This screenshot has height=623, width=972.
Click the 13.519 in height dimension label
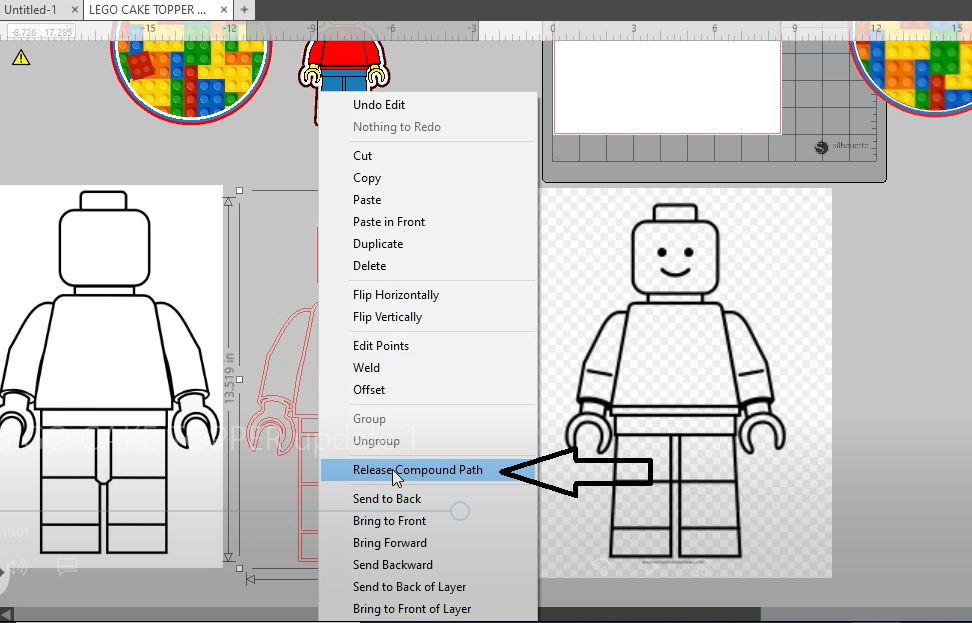coord(229,379)
